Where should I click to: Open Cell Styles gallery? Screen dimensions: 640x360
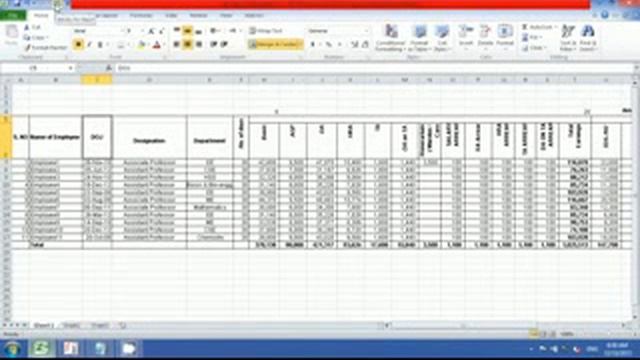pos(442,38)
